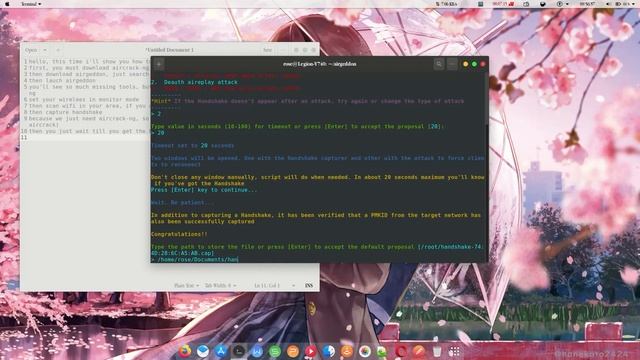640x360 pixels.
Task: Click 'Press [Enter] key to continue...' text
Action: [x=204, y=190]
